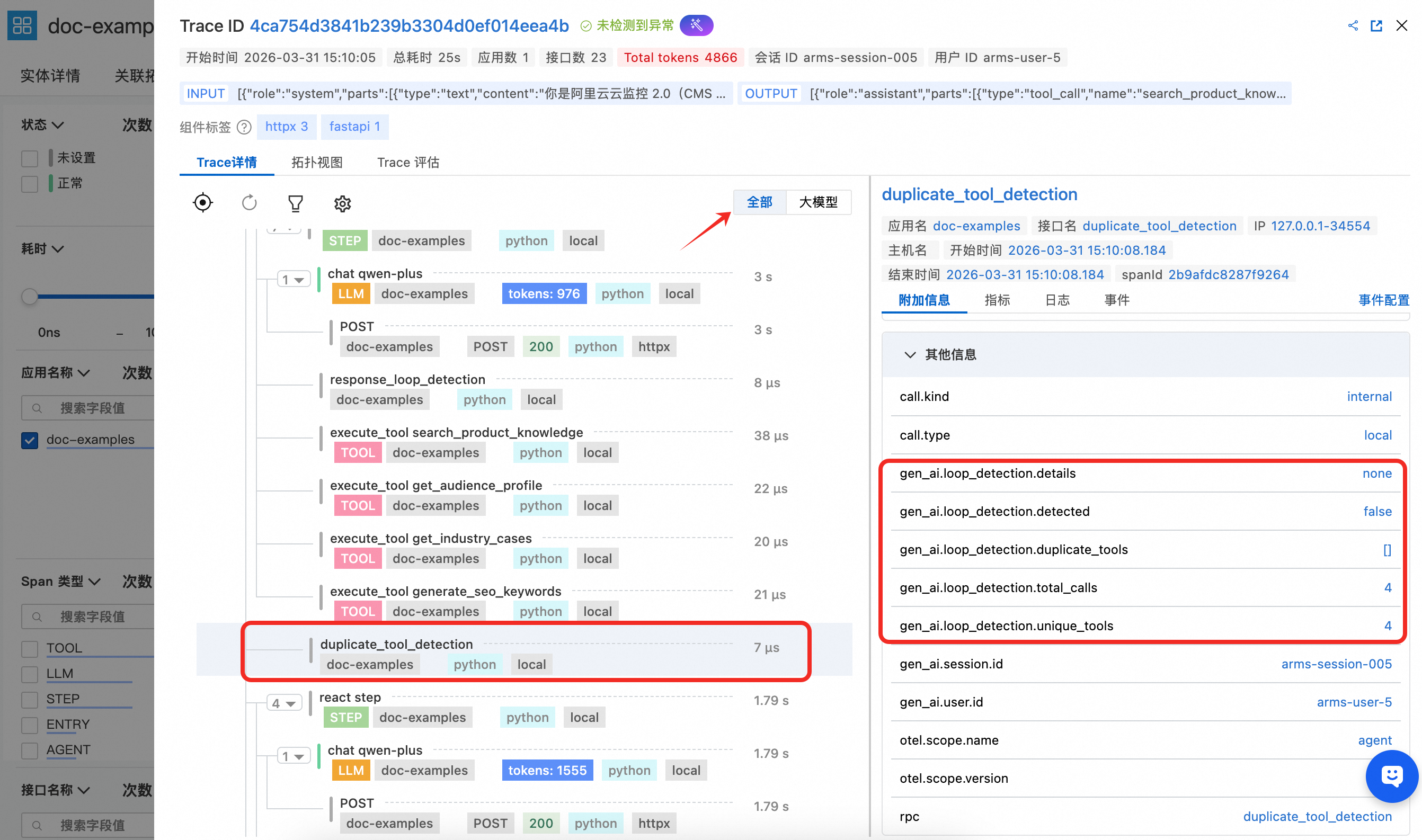Open the chat assistant floating button
This screenshot has height=840, width=1422.
[x=1391, y=775]
